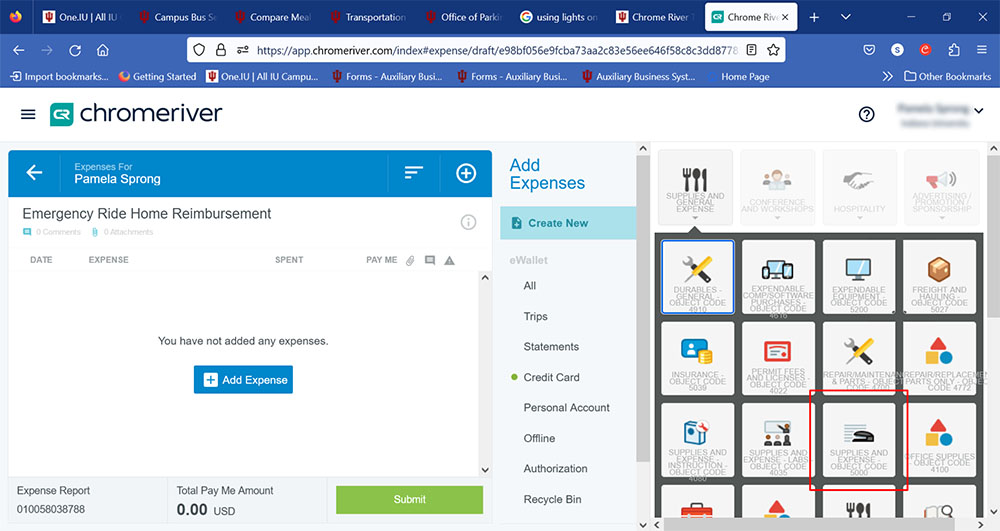This screenshot has height=531, width=1000.
Task: Open Personal Account in eWallet list
Action: tap(566, 407)
